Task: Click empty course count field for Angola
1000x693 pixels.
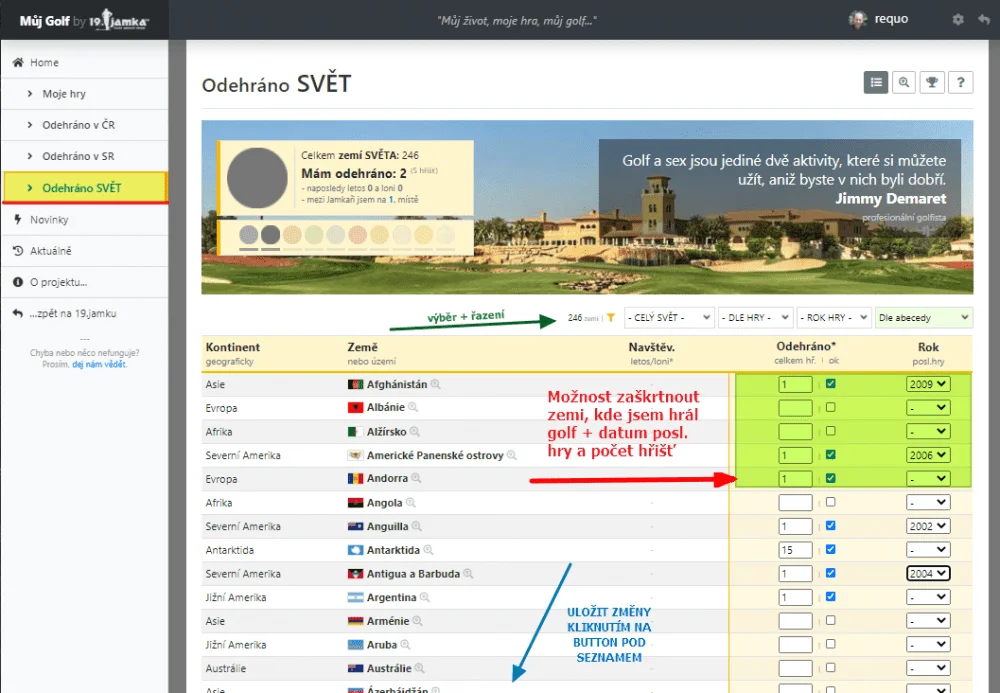Action: 795,502
